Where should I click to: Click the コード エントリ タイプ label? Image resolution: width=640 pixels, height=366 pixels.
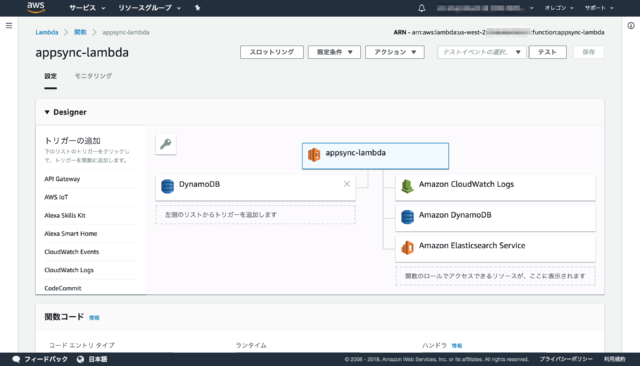pyautogui.click(x=82, y=345)
